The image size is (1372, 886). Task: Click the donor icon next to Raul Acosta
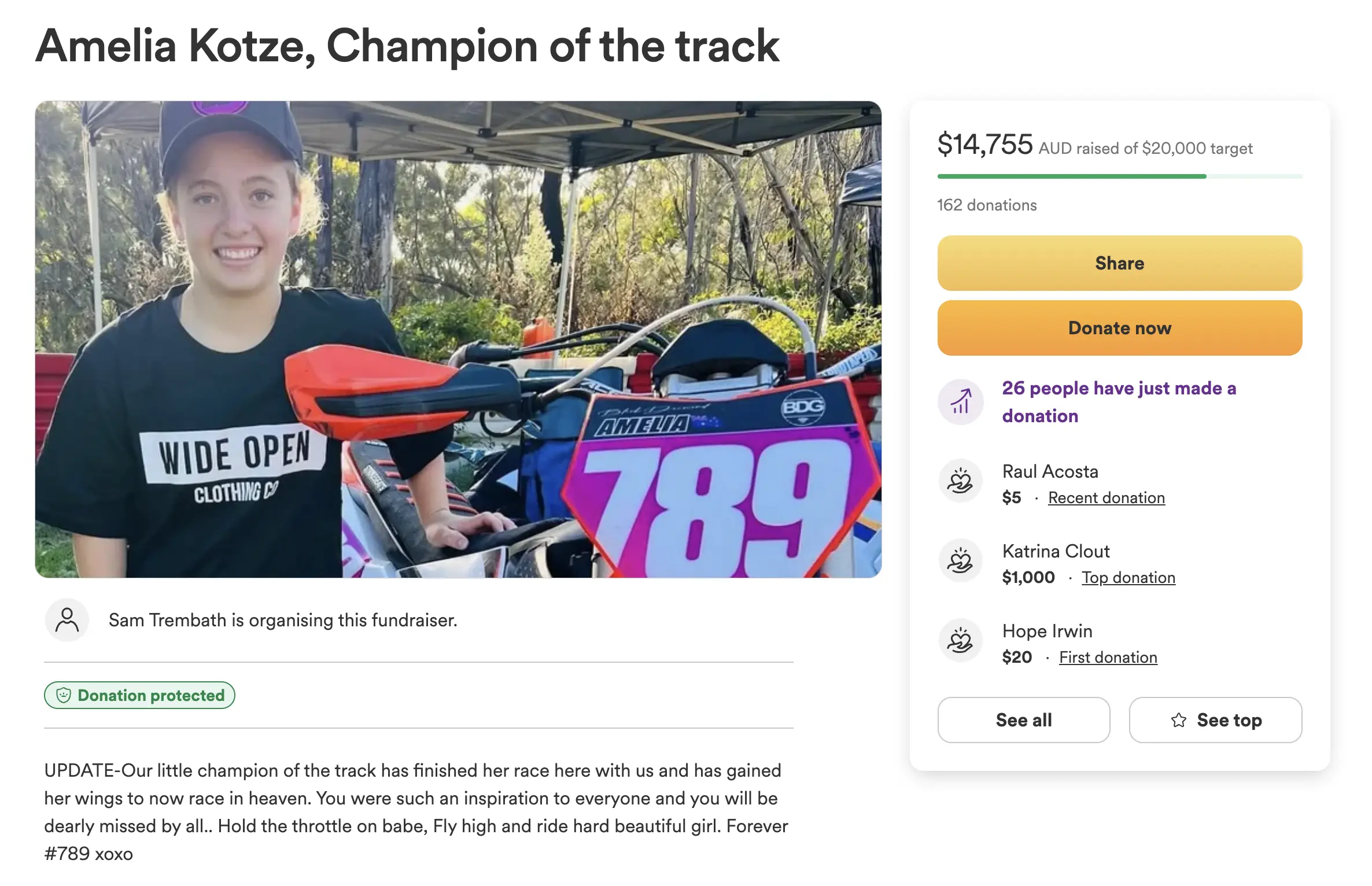pos(960,481)
